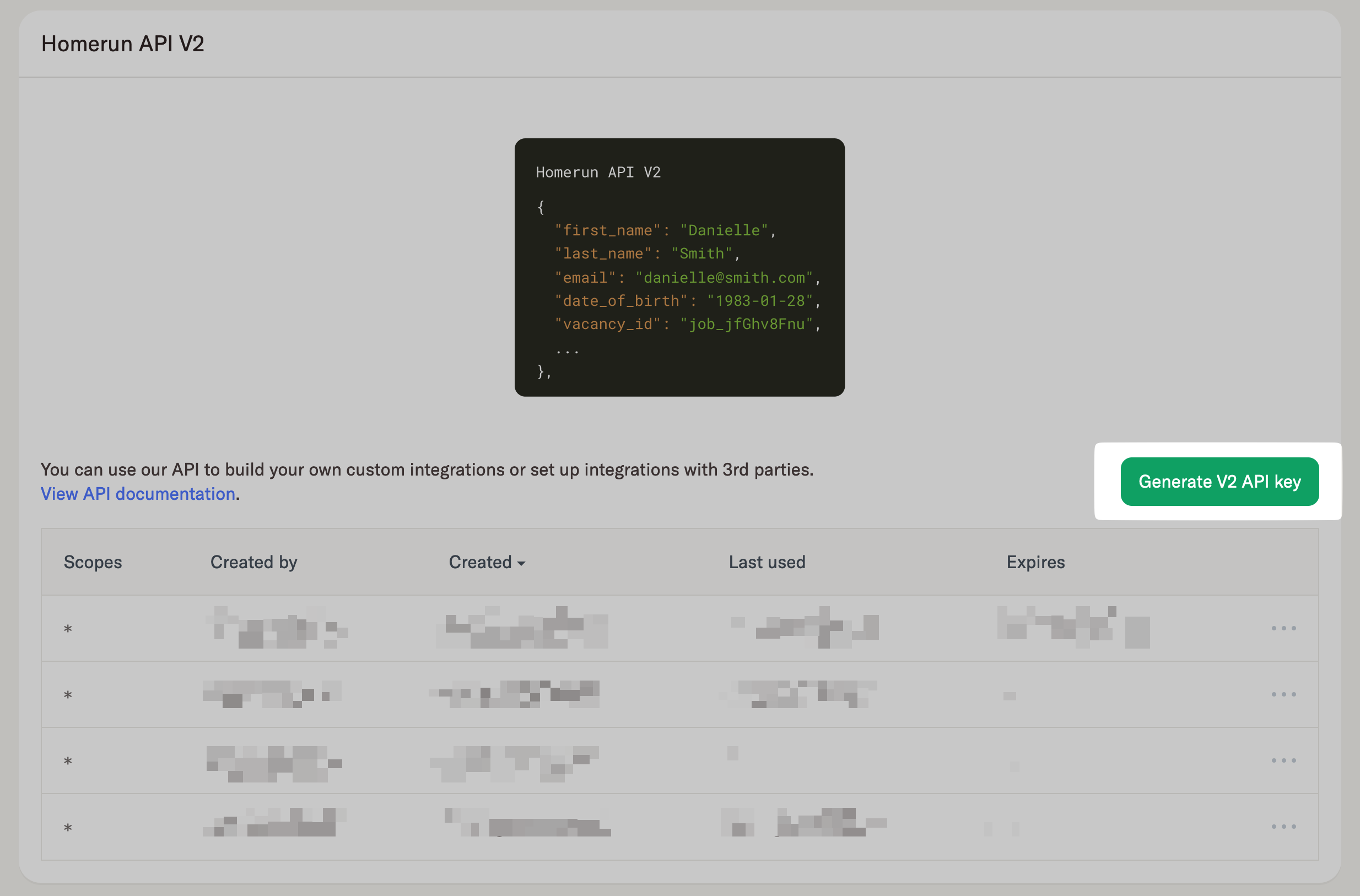
Task: Click the fourth row's asterisk scope
Action: 68,828
